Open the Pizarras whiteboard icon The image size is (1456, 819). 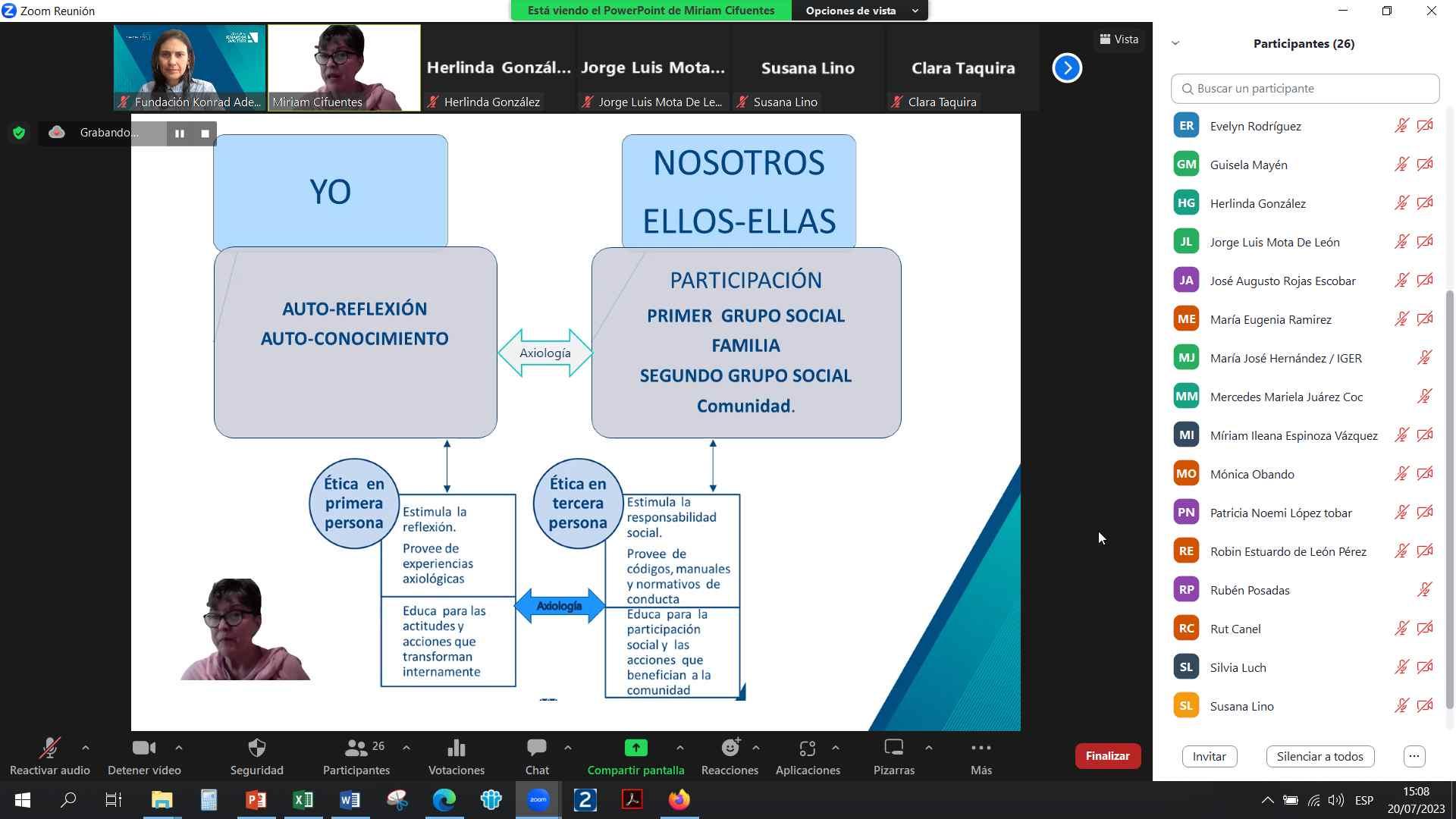coord(893,748)
